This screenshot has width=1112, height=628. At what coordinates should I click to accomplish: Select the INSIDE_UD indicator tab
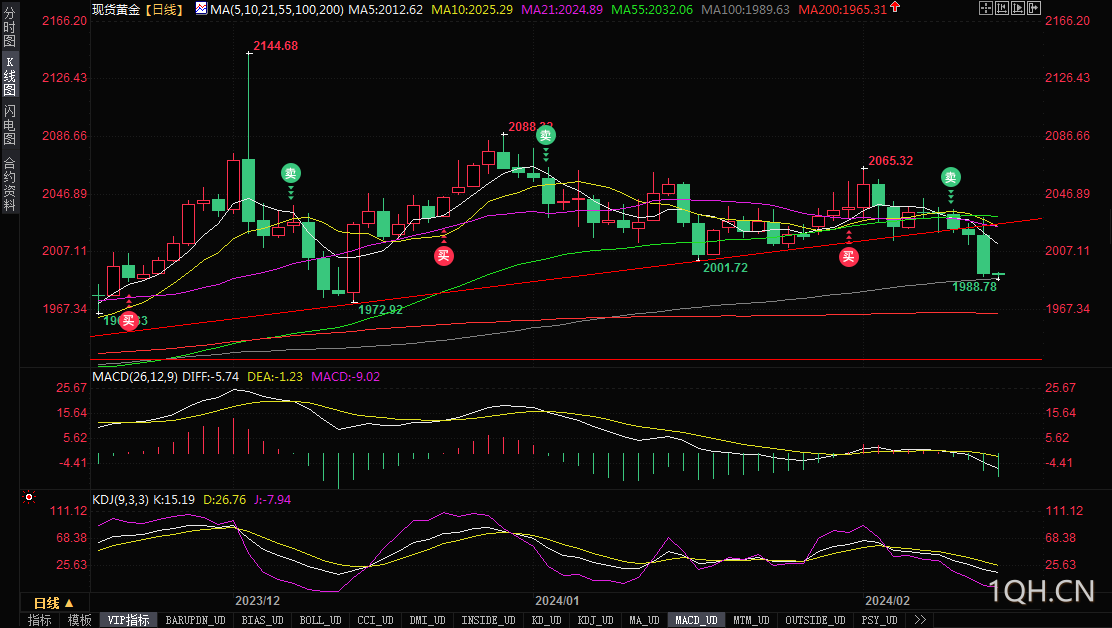488,620
